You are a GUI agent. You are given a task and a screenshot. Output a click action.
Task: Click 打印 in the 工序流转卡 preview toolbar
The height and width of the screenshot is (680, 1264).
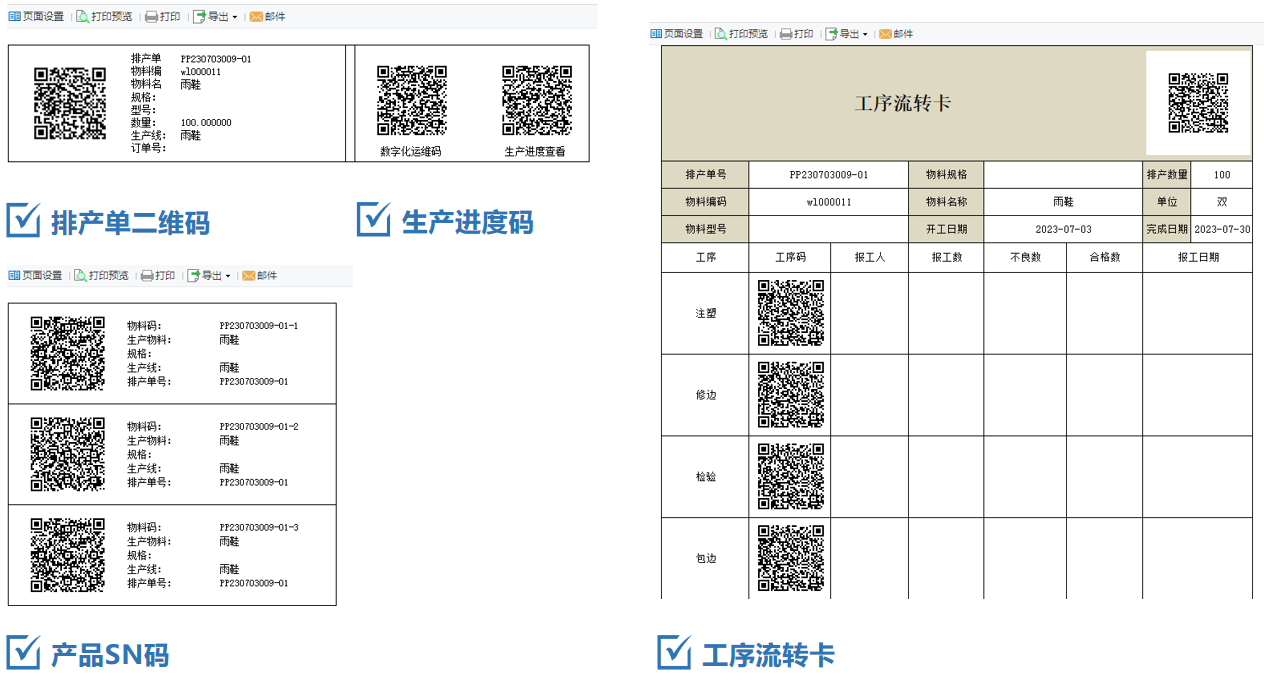797,34
